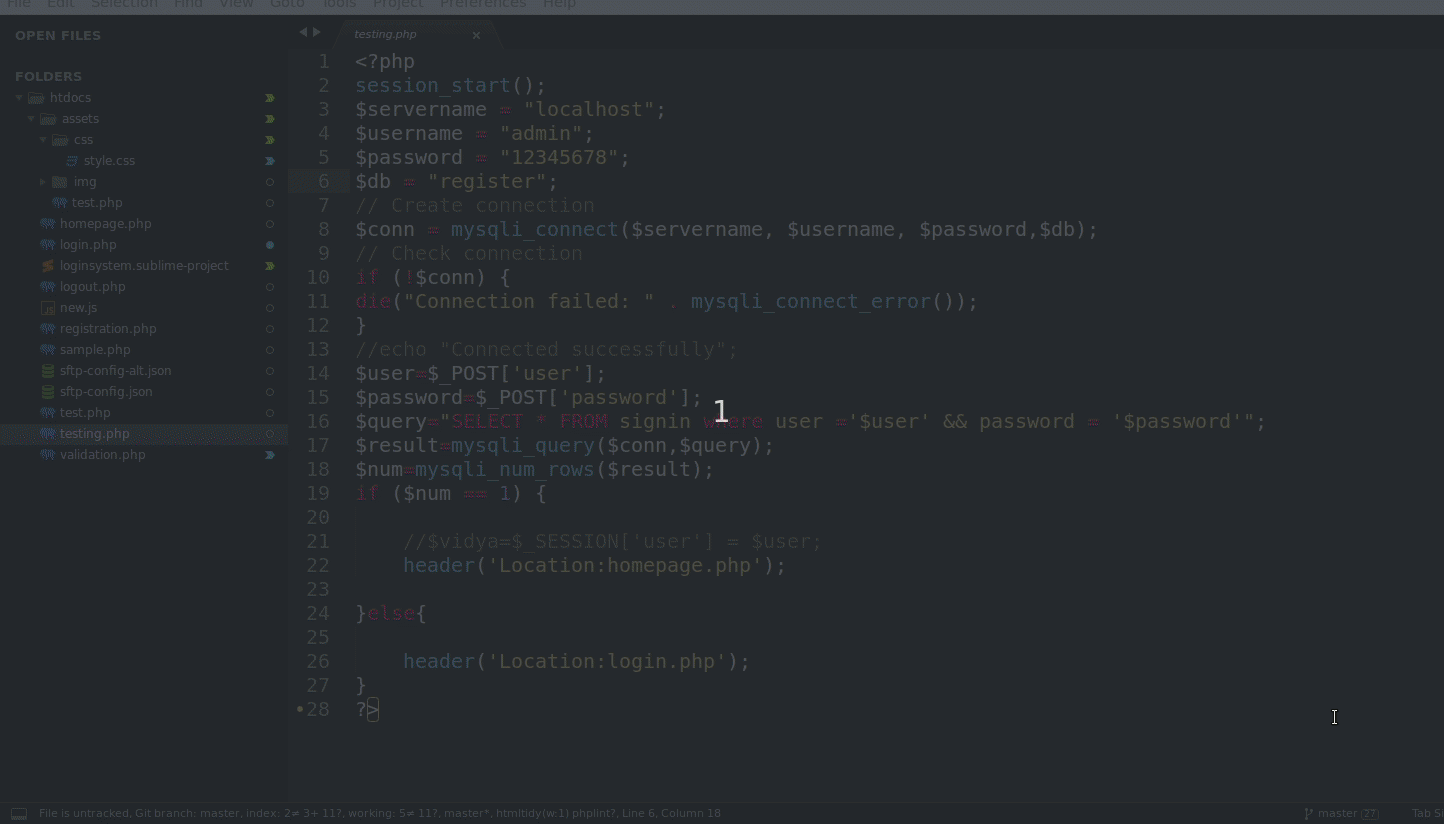The height and width of the screenshot is (824, 1444).
Task: Click the git branch icon beside master
Action: [1308, 813]
